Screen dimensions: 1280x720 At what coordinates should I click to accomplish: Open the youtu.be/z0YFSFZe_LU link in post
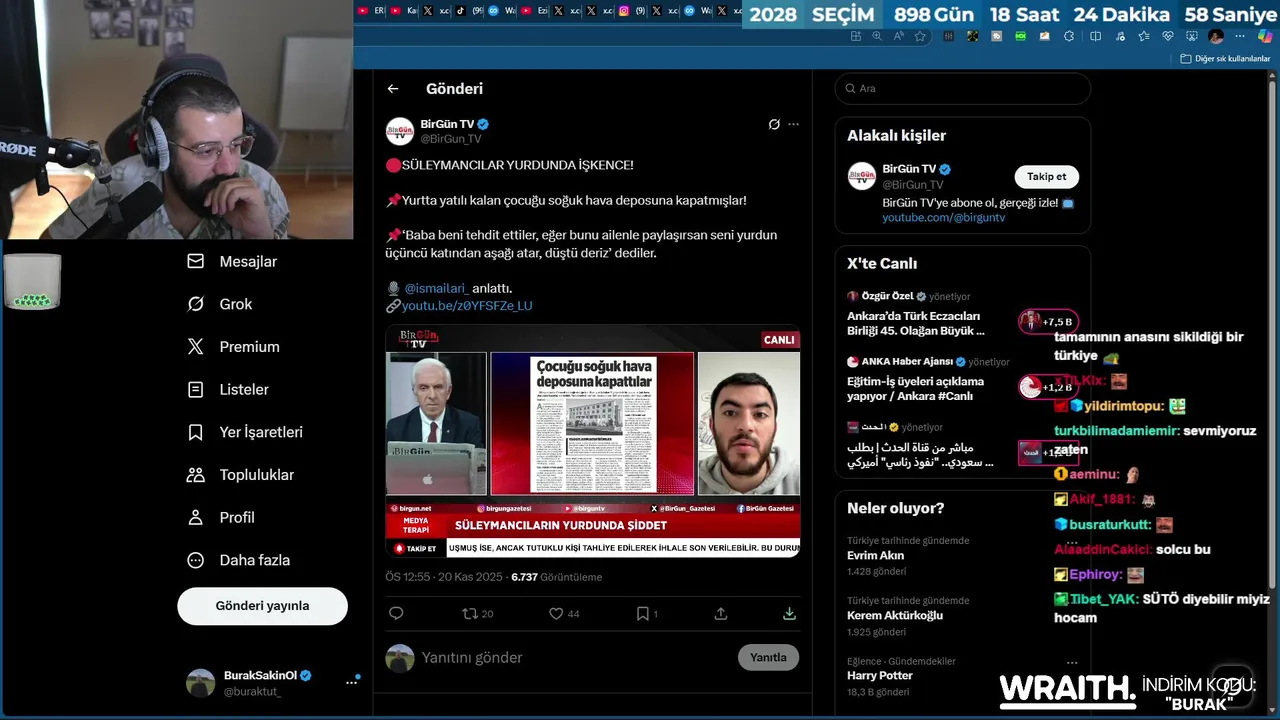point(467,306)
